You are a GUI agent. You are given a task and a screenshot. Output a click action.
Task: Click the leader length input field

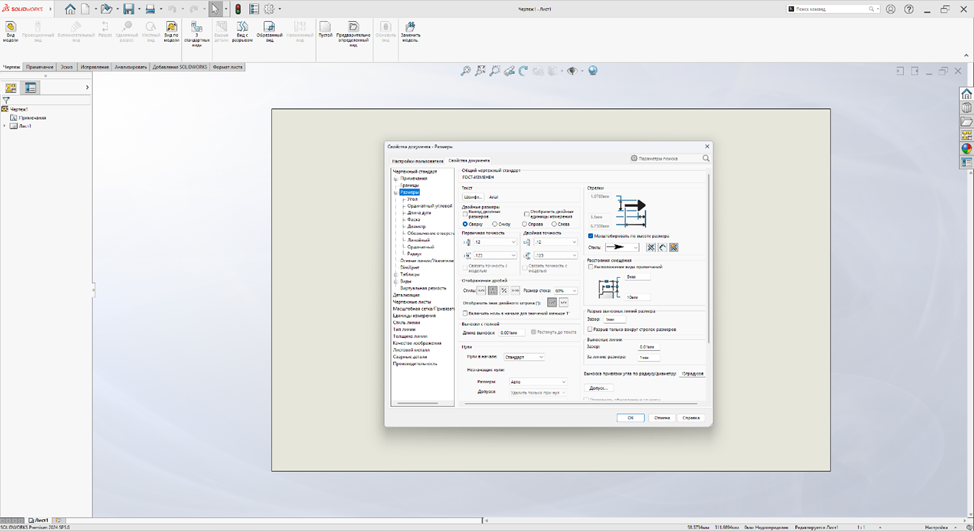[x=510, y=333]
